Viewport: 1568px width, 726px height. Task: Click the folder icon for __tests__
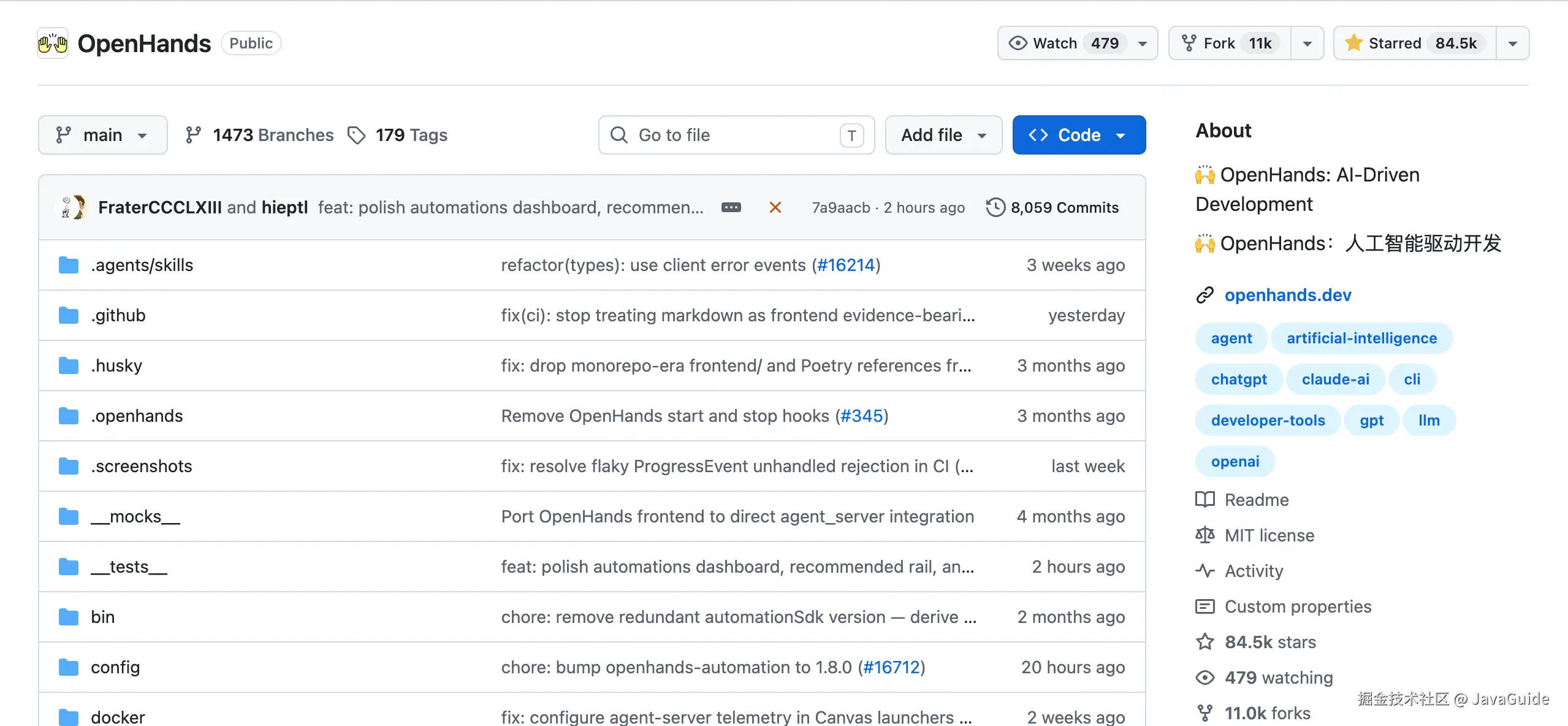(69, 567)
